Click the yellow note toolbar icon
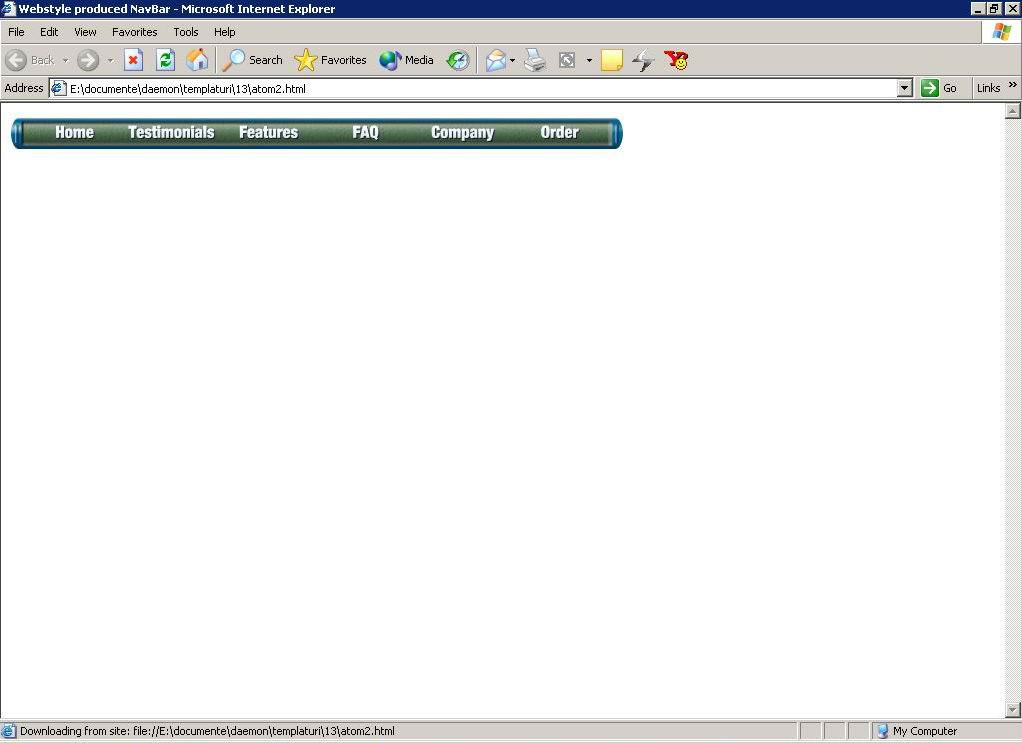This screenshot has width=1022, height=743. [611, 60]
